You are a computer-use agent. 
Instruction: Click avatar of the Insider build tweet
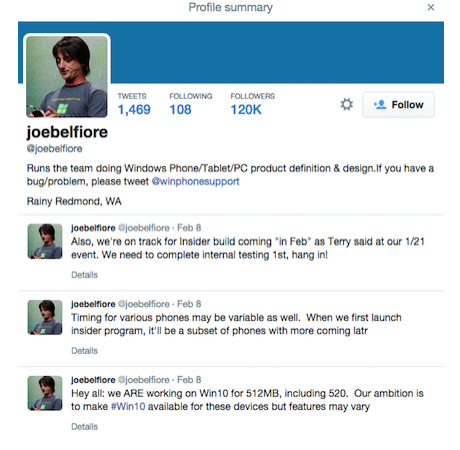(x=45, y=241)
